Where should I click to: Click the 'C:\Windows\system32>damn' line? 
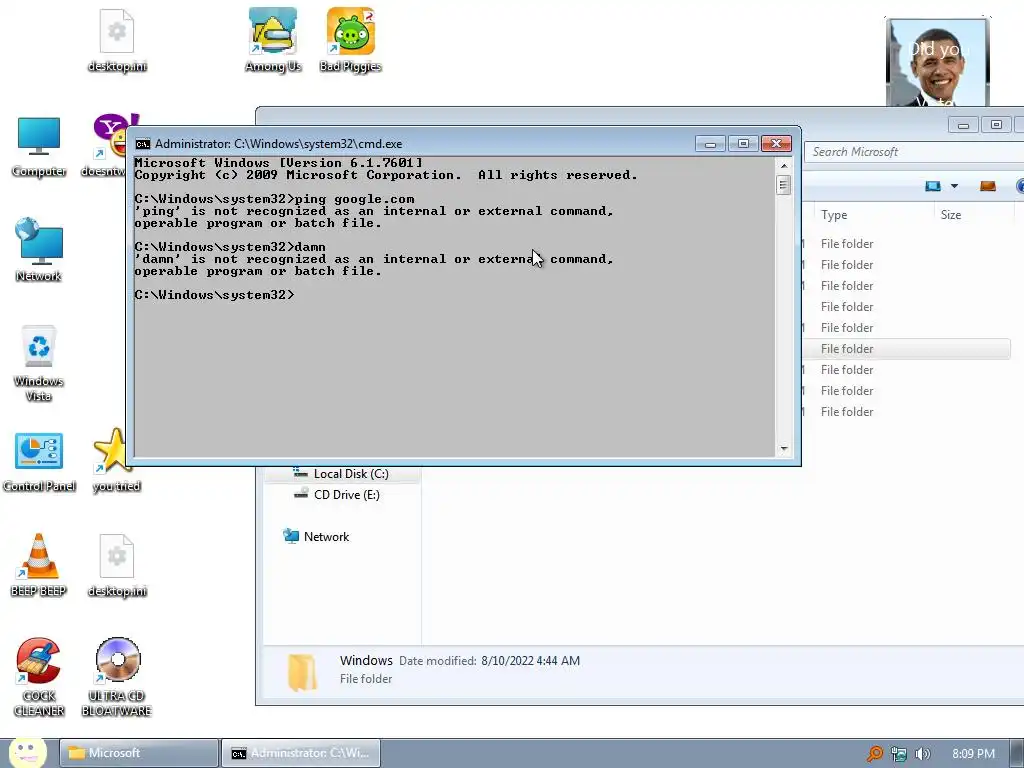click(x=230, y=247)
